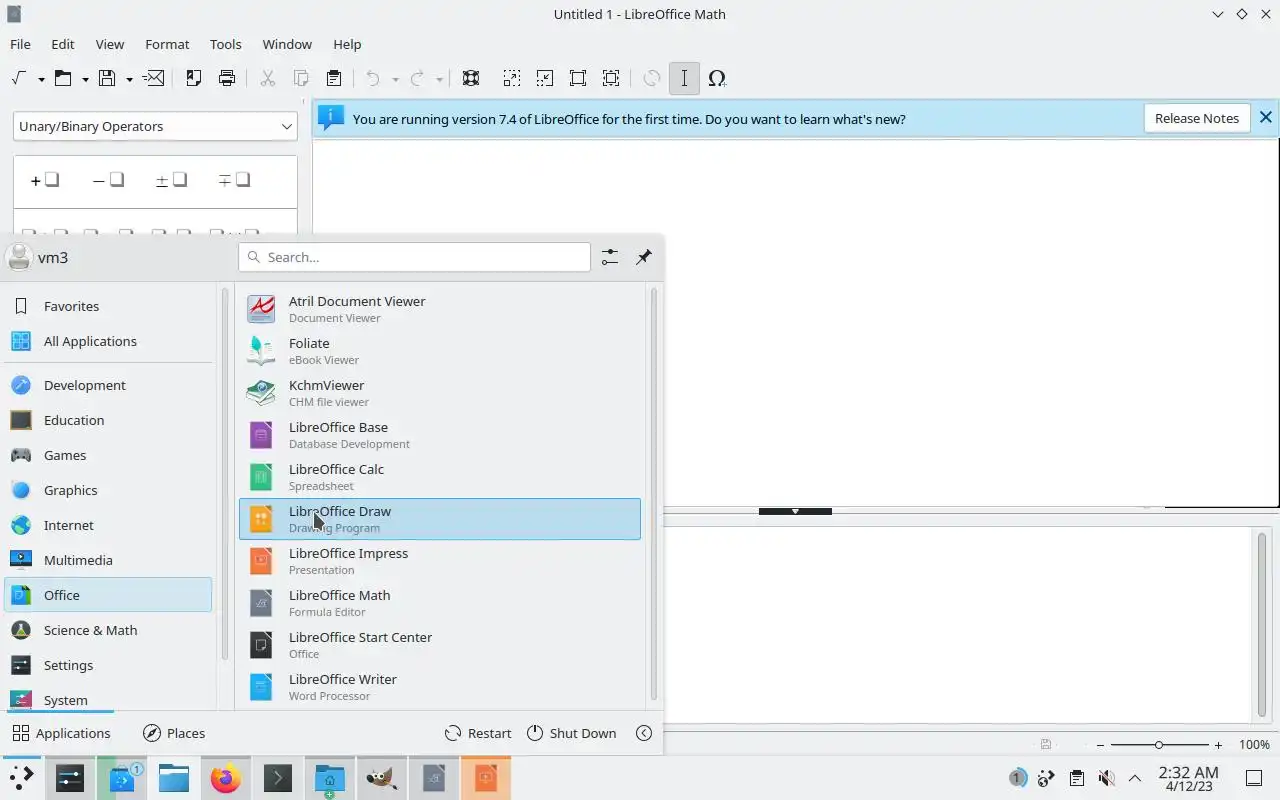Click the status bar zoom-out minus button
The width and height of the screenshot is (1280, 800).
1101,745
